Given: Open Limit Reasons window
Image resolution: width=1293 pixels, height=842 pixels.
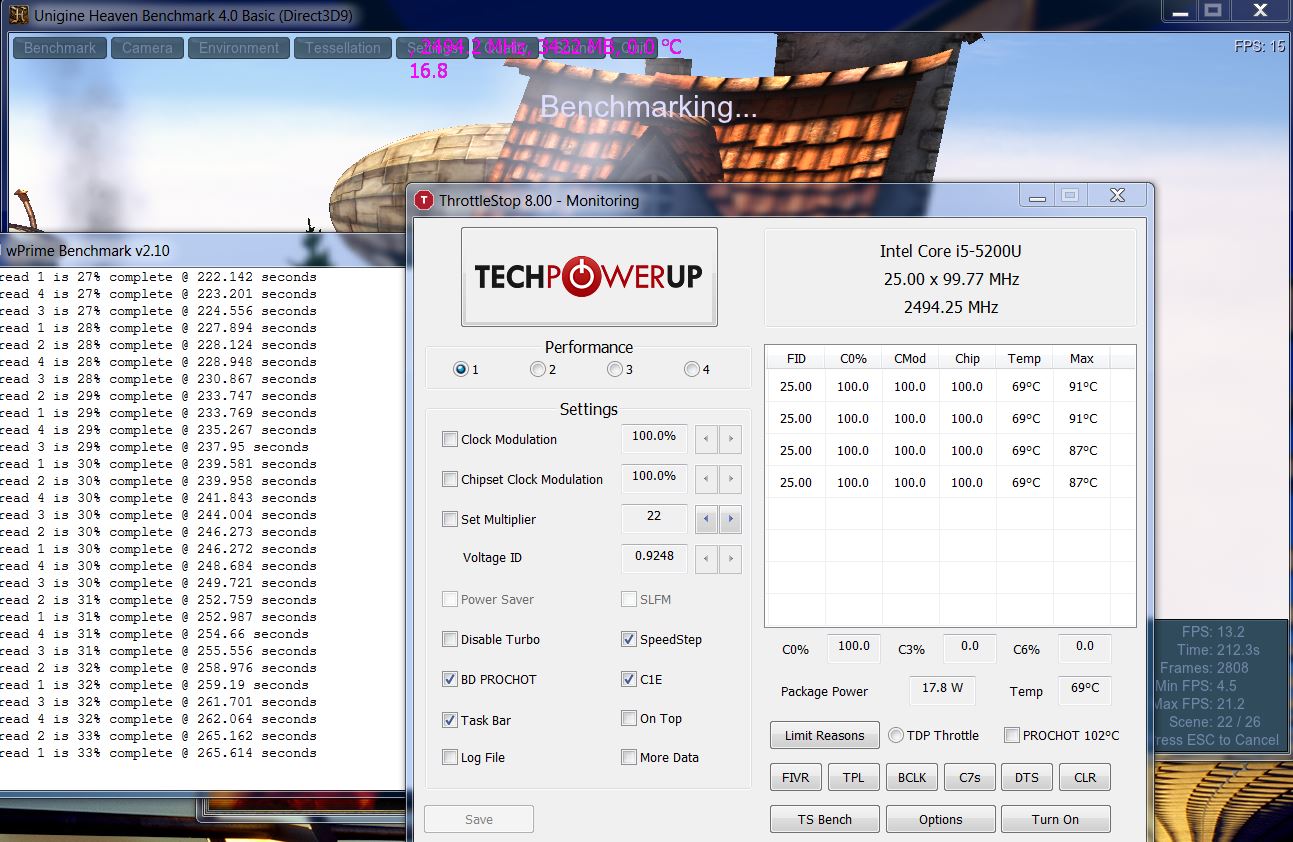Looking at the screenshot, I should 825,735.
